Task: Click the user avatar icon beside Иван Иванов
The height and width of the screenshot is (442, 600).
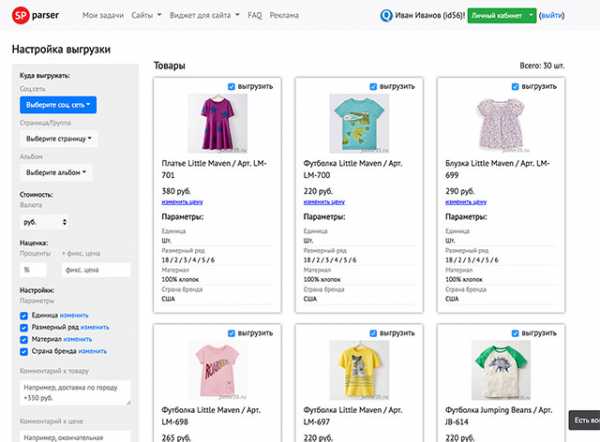Action: pyautogui.click(x=387, y=17)
